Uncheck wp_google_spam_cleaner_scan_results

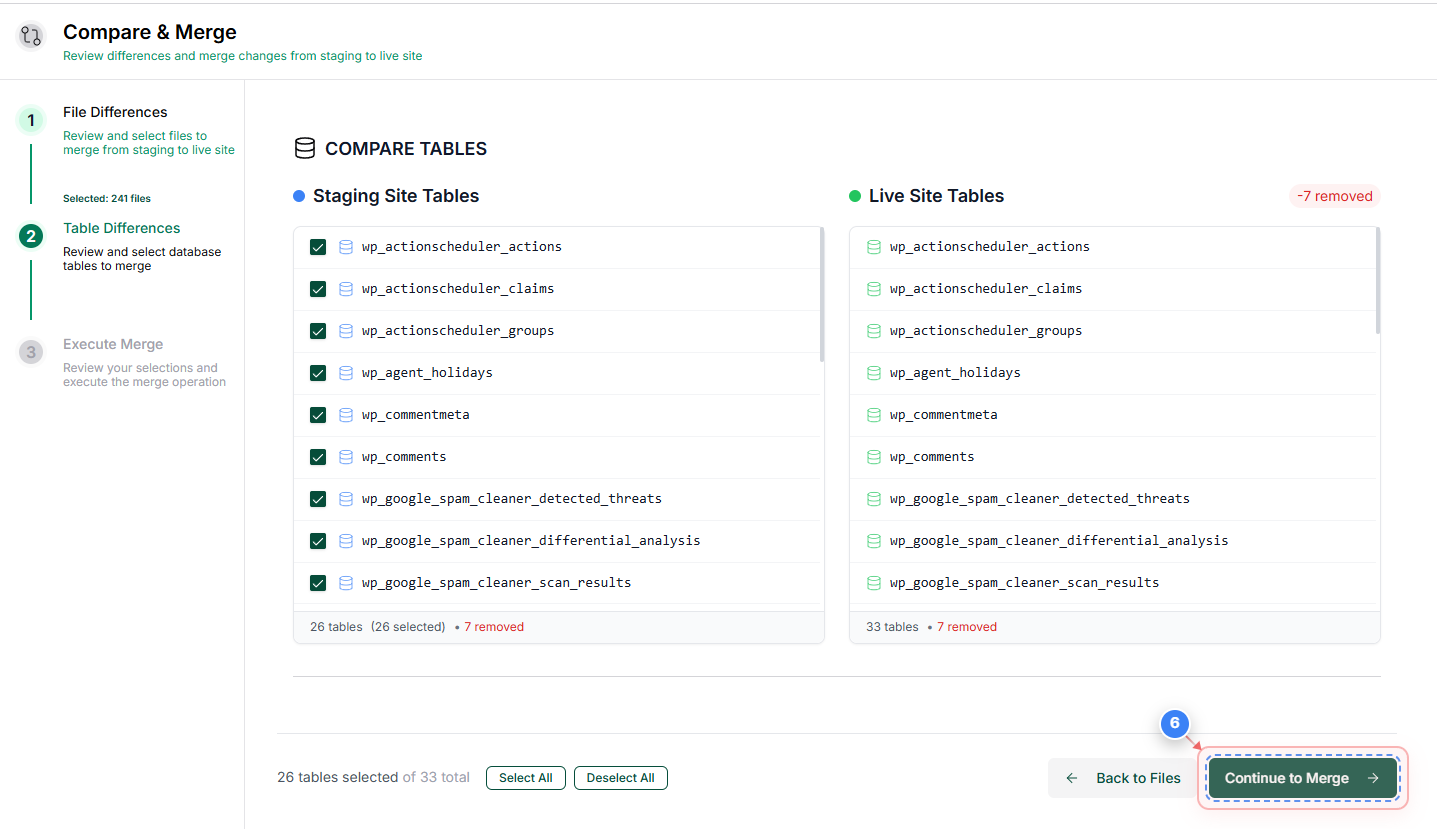pos(318,582)
